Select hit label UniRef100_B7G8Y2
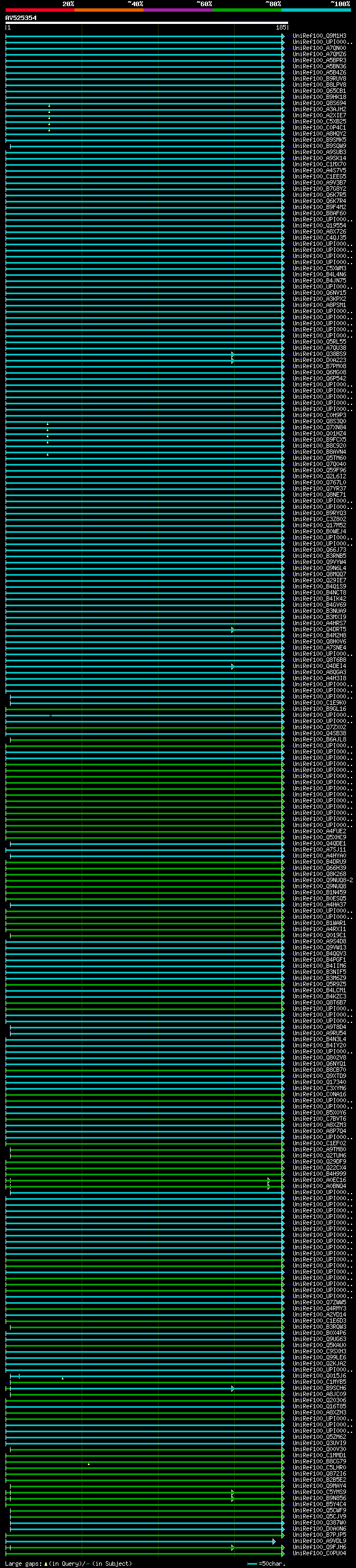This screenshot has height=1568, width=356. point(319,189)
